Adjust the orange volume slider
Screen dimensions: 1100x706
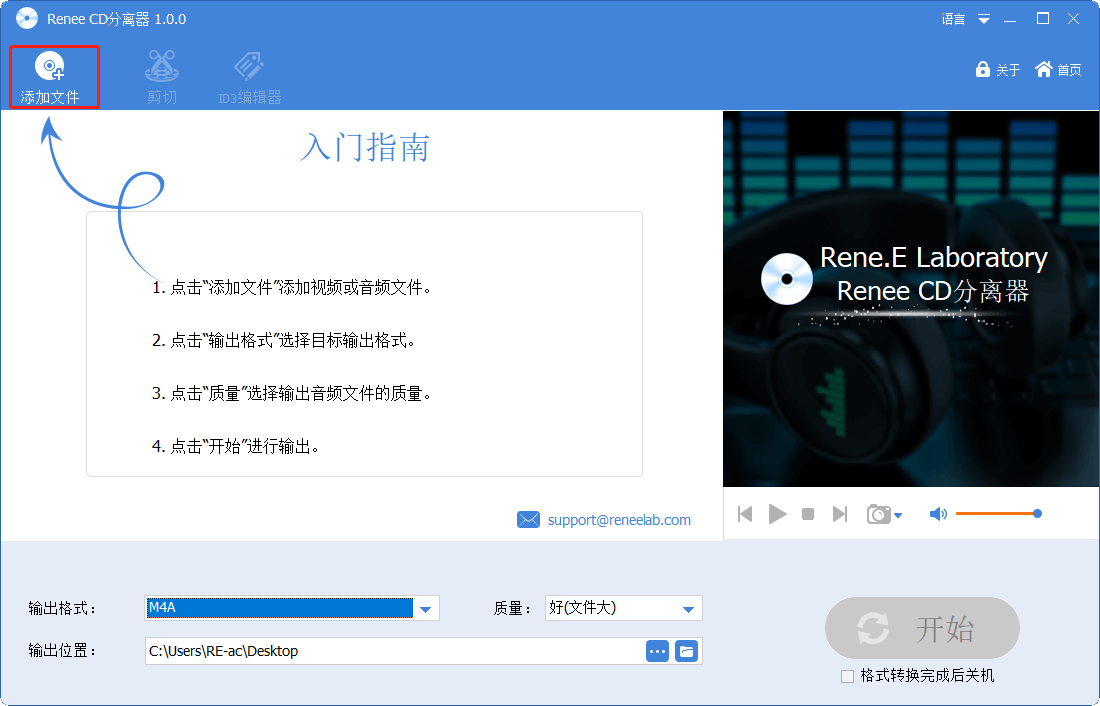tap(998, 514)
